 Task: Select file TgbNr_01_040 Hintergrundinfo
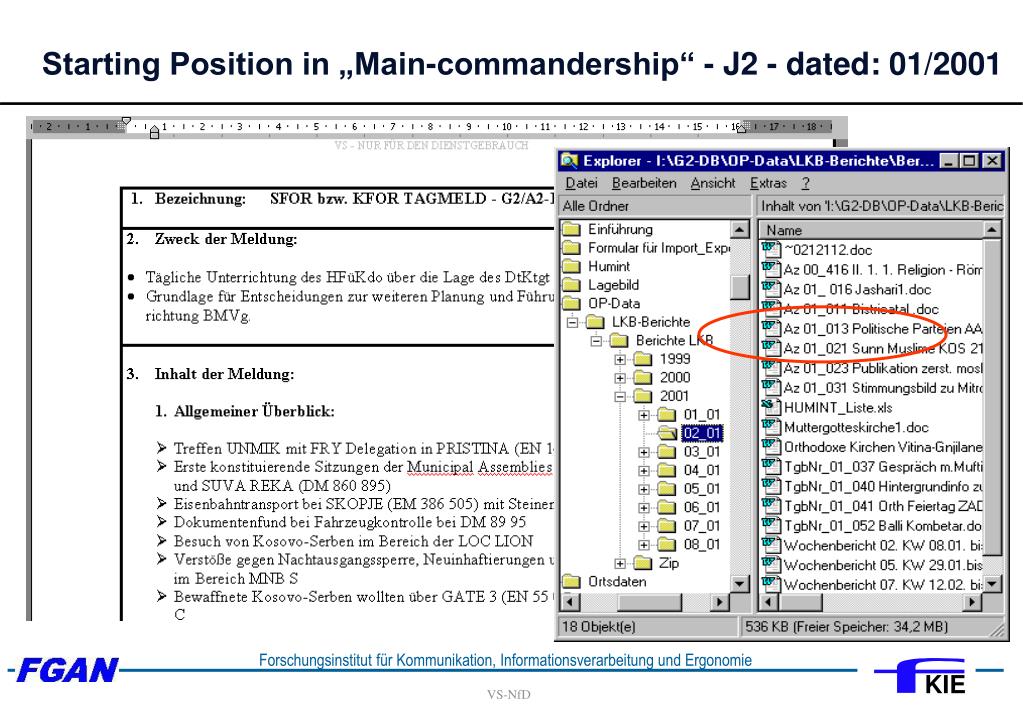tap(883, 486)
